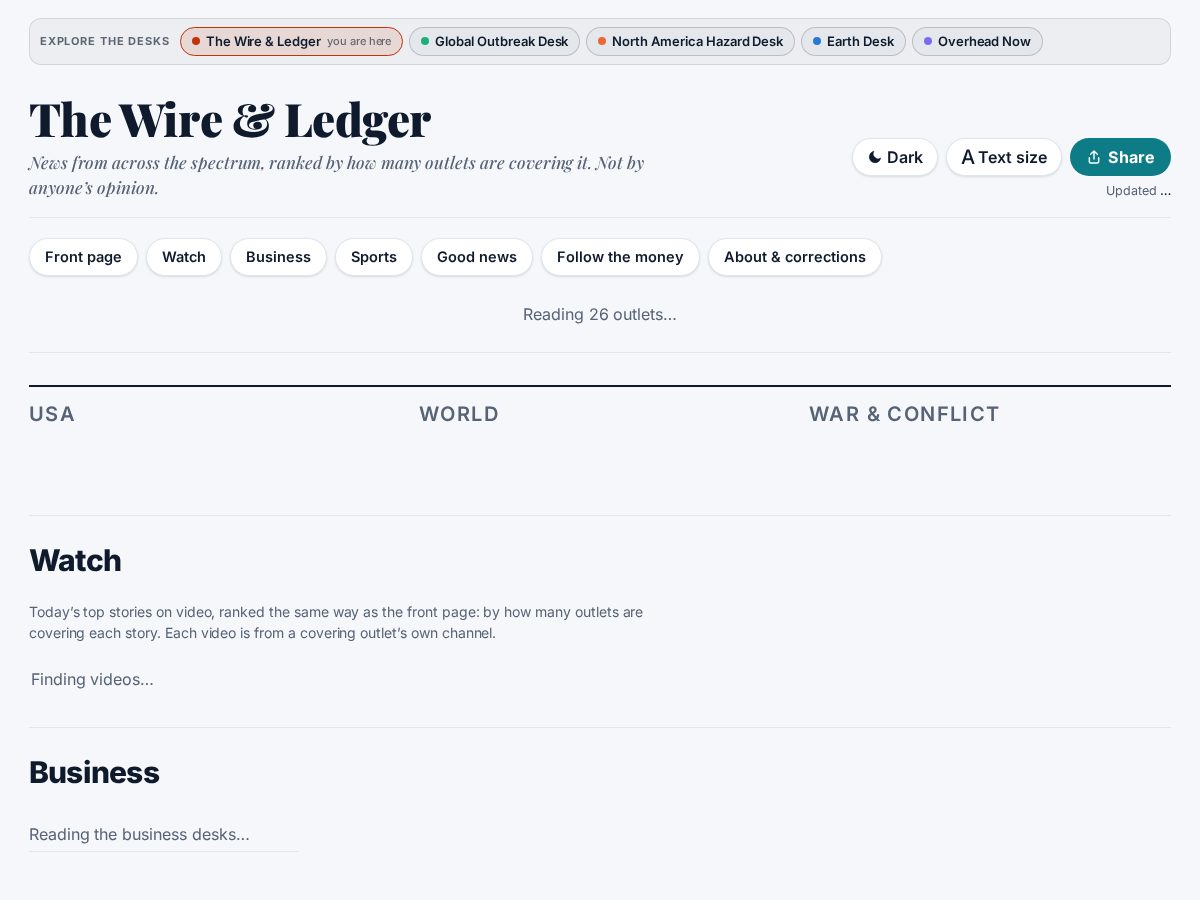Click the Watch section description paragraph
This screenshot has height=900, width=1200.
(336, 622)
